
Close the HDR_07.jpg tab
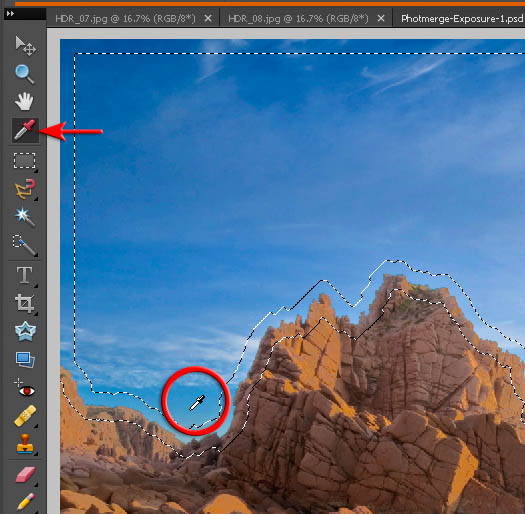tap(208, 18)
